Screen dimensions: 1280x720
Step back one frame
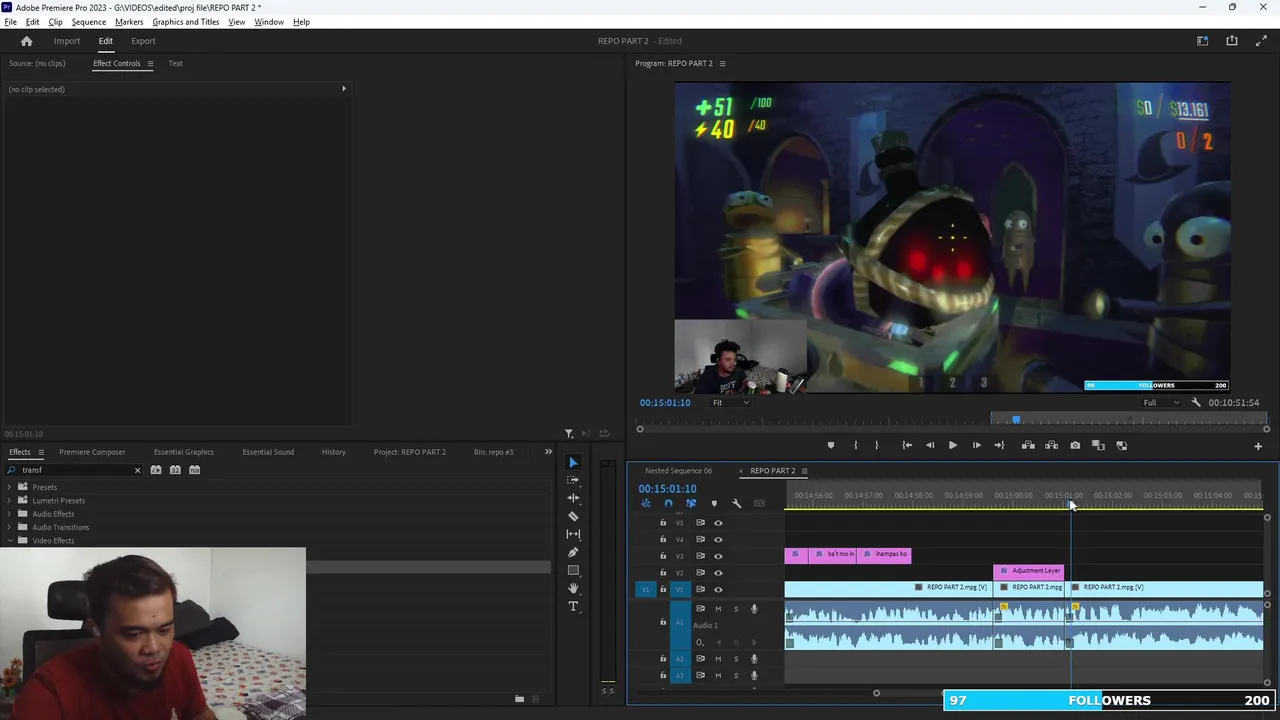[930, 445]
